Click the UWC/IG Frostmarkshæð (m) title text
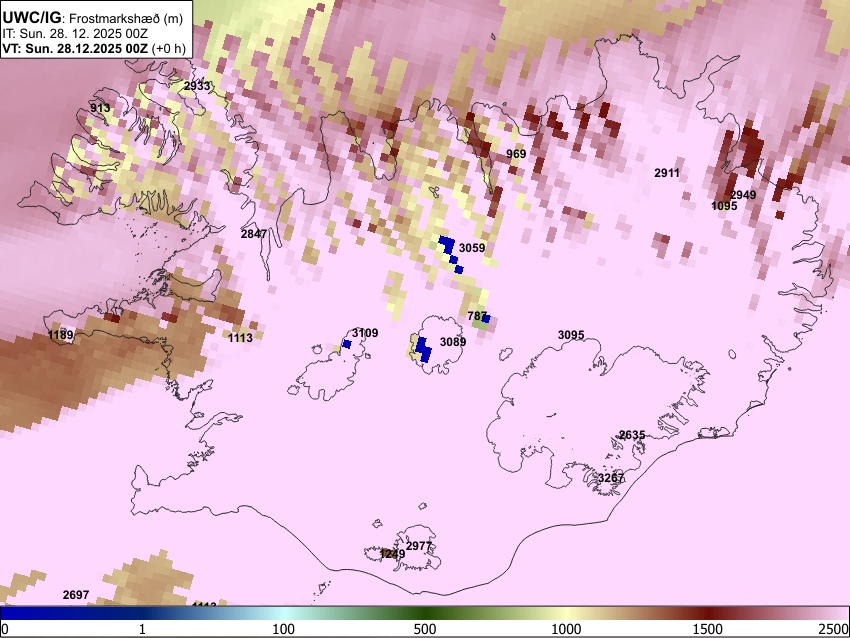Image resolution: width=850 pixels, height=638 pixels. (93, 18)
